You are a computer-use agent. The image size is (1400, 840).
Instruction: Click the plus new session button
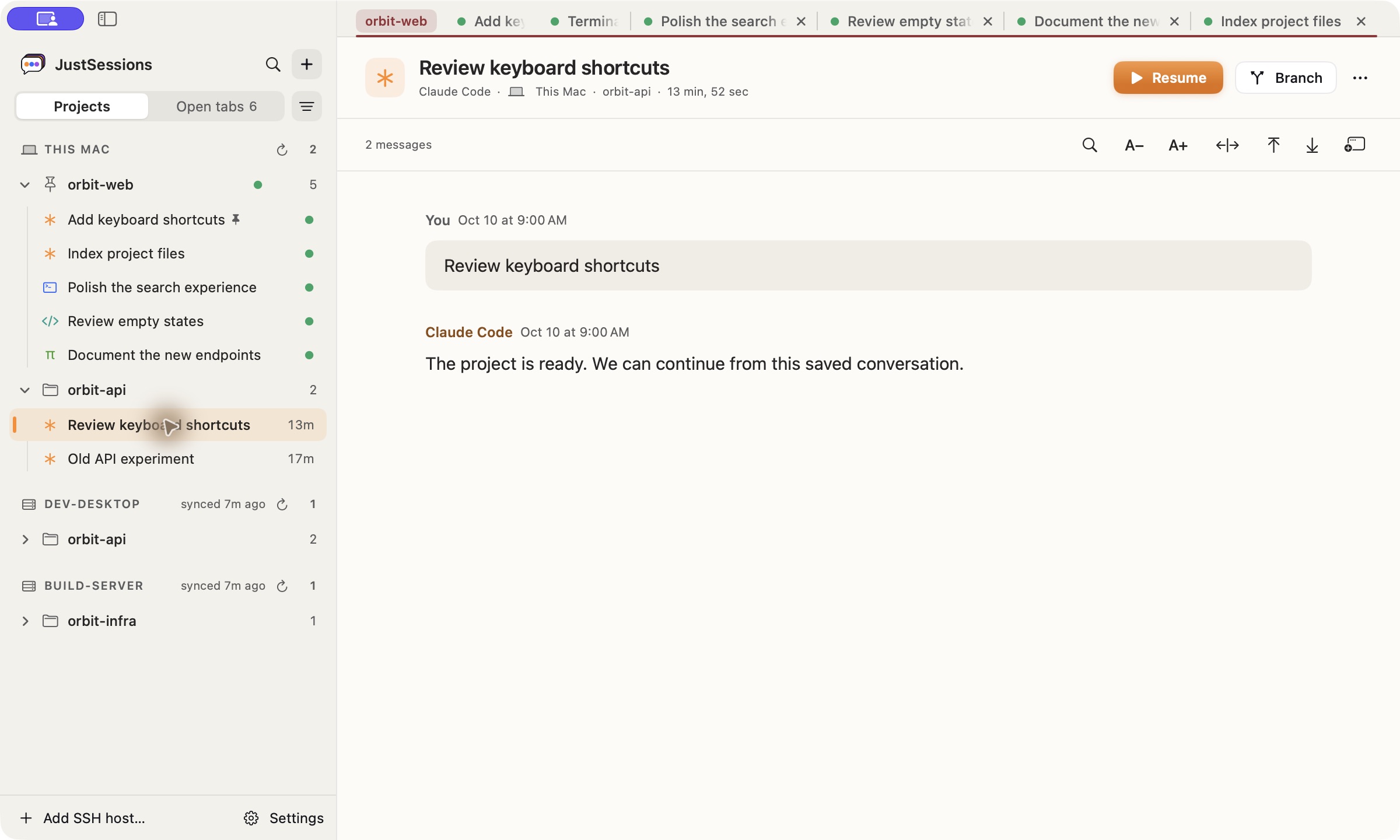[x=307, y=64]
